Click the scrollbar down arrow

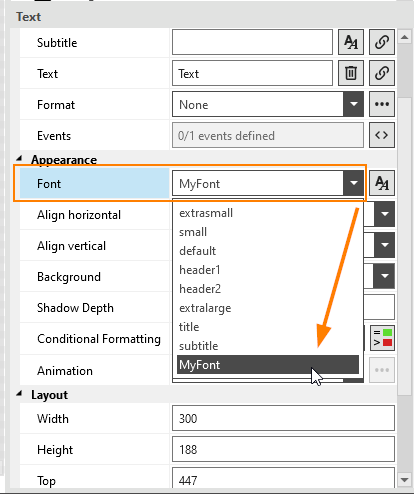[405, 480]
